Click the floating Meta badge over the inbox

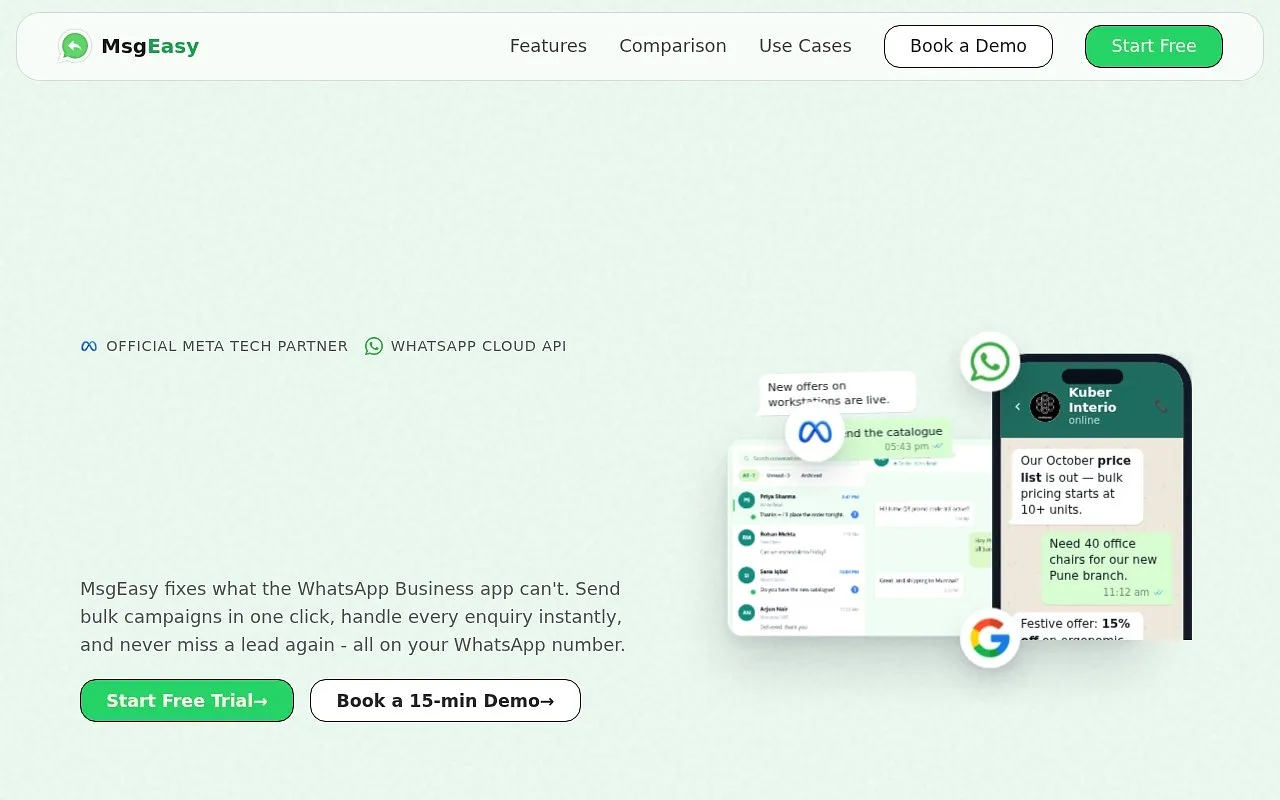pos(815,432)
